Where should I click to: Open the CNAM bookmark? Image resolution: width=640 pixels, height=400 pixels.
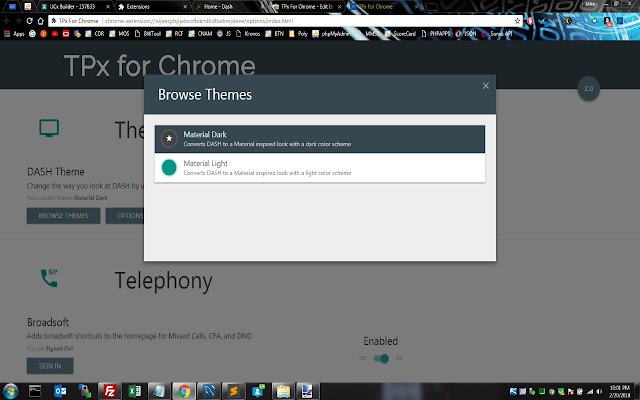200,34
